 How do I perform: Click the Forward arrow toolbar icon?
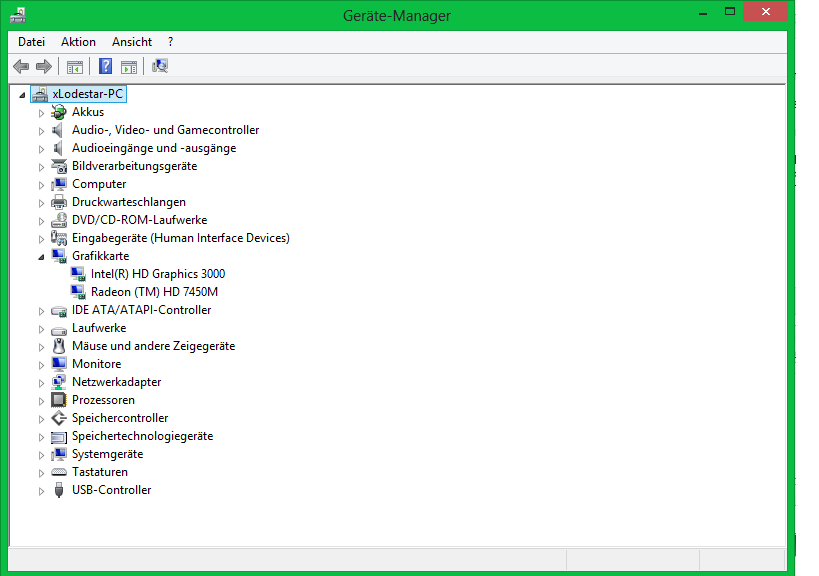pos(44,66)
